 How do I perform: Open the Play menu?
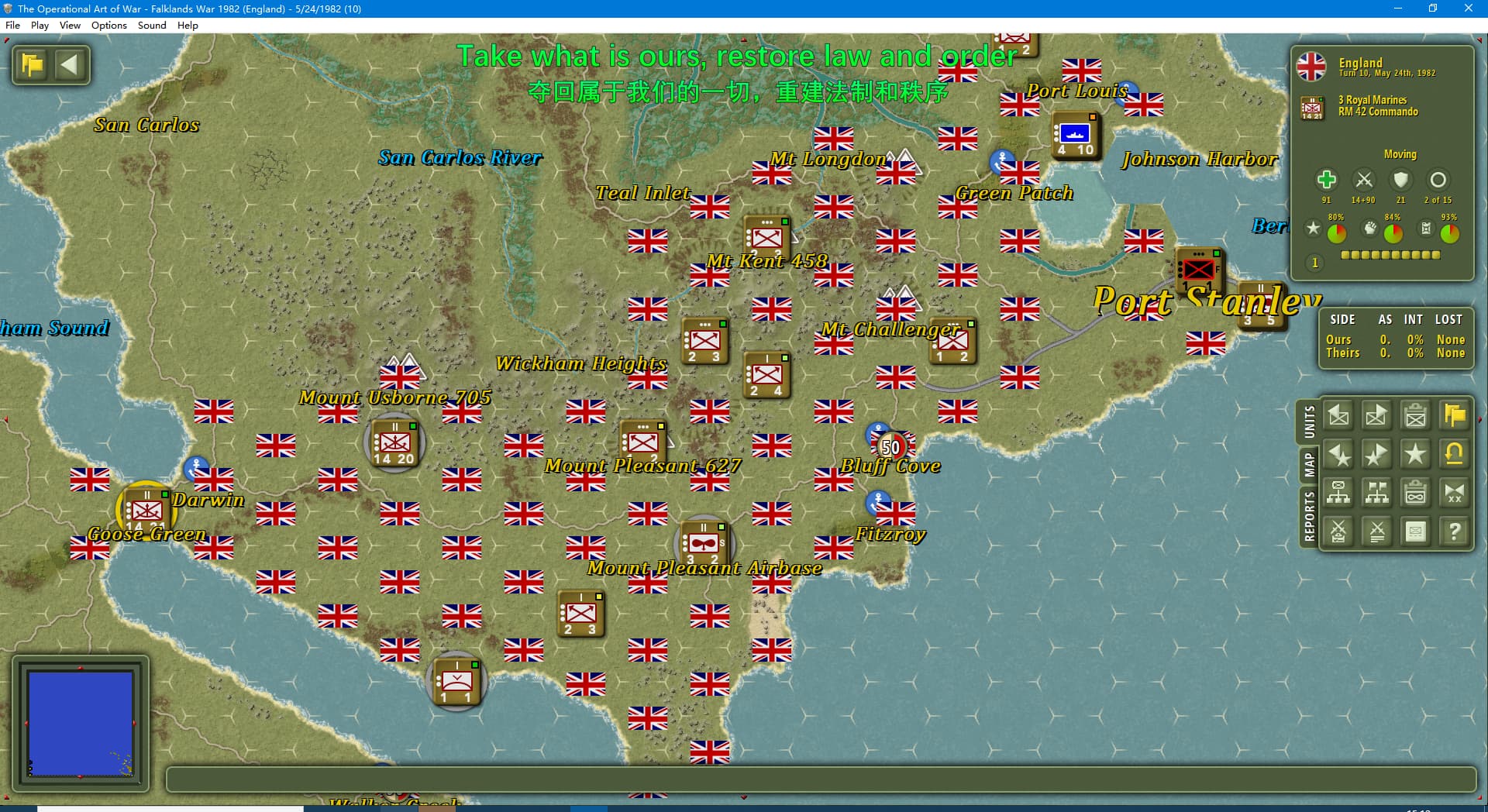[40, 25]
